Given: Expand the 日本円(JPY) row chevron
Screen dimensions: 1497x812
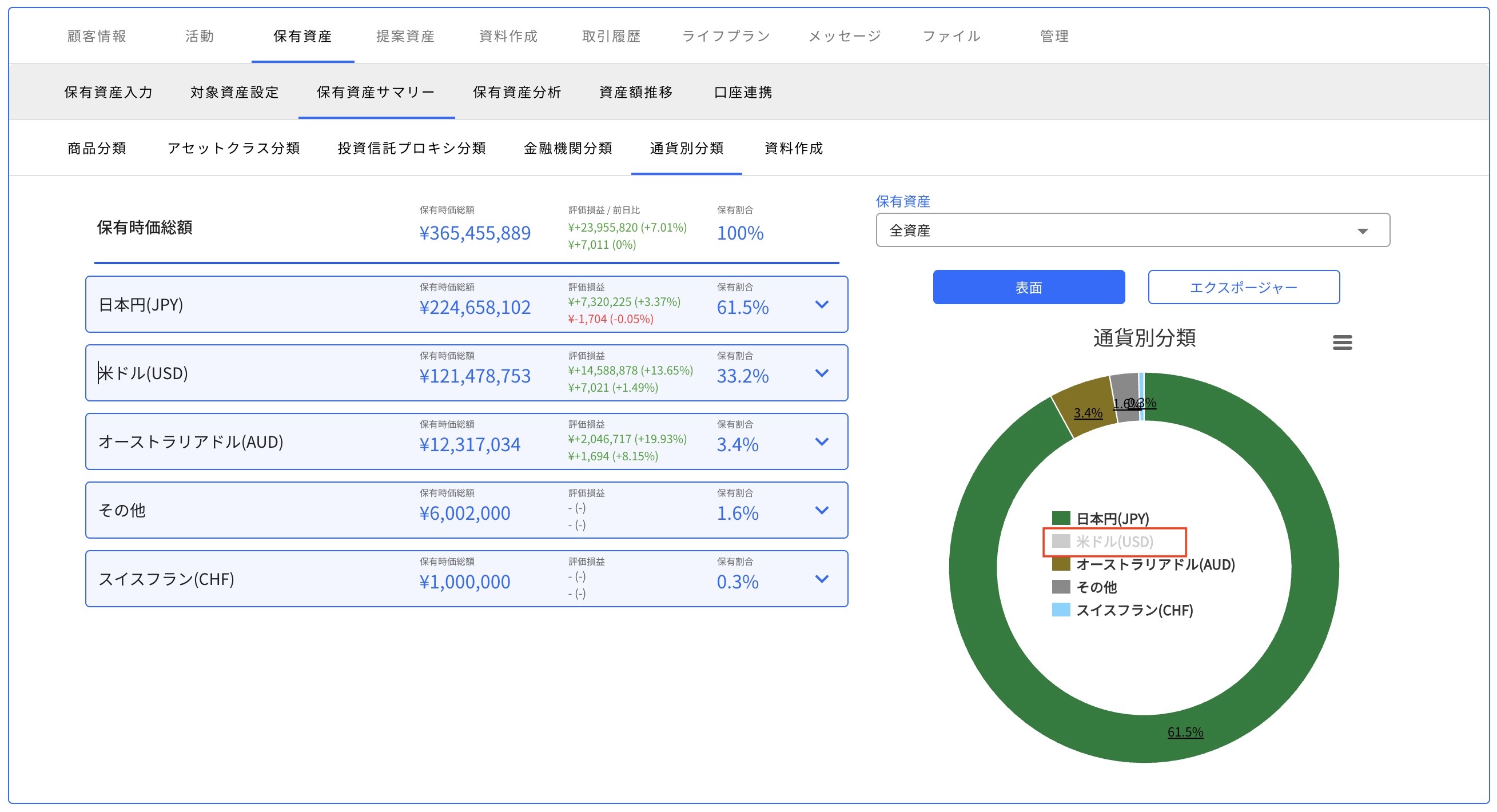Looking at the screenshot, I should tap(822, 305).
